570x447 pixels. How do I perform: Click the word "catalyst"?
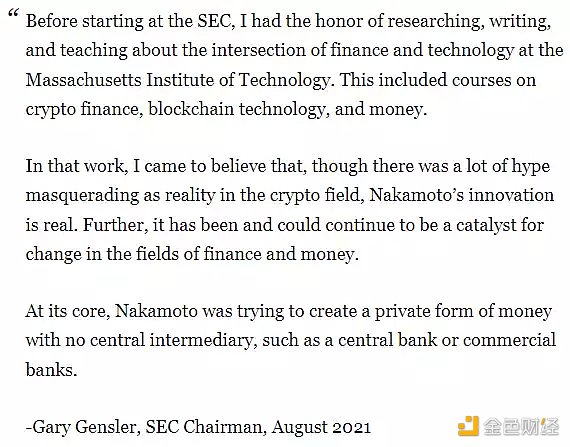coord(486,225)
